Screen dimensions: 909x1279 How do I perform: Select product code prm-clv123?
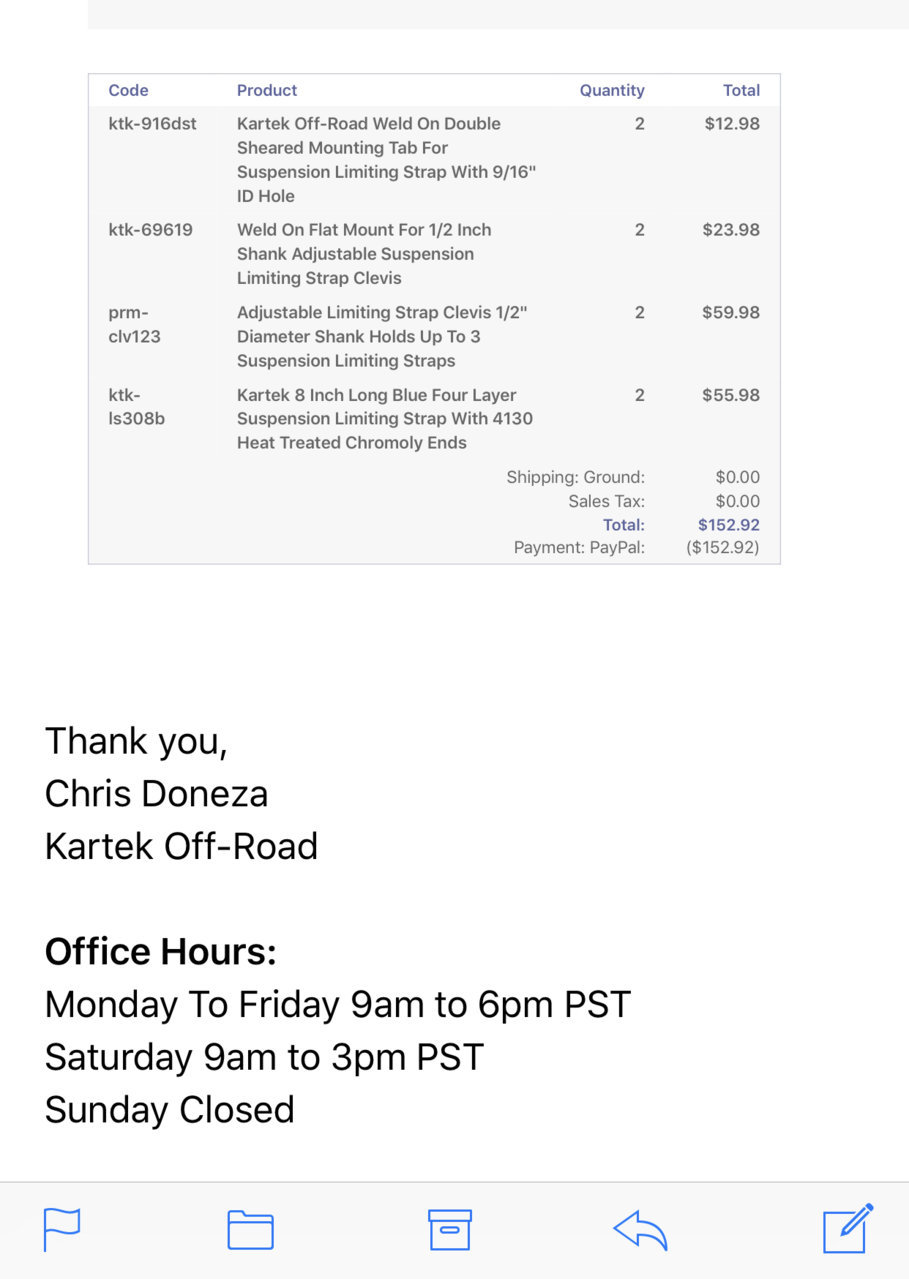click(x=135, y=324)
